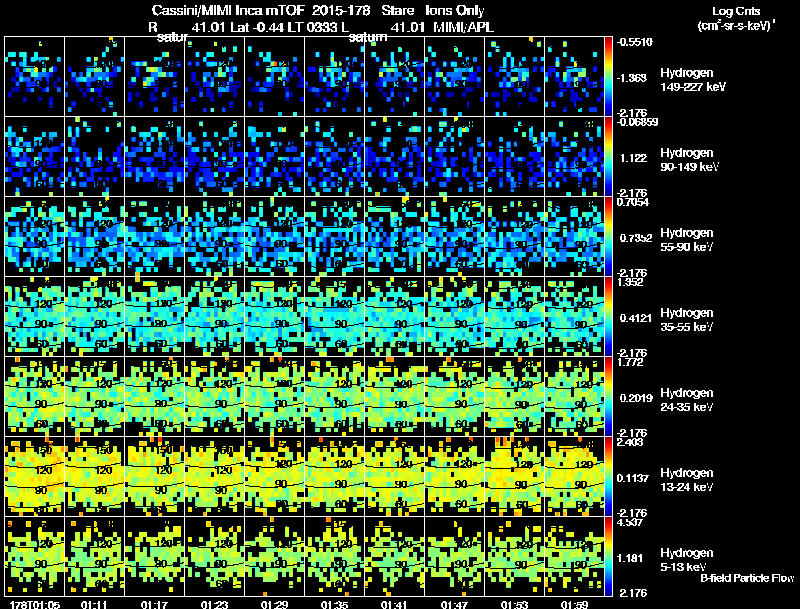The image size is (800, 609).
Task: Click the color bar for Hydrogen 149-227 keV
Action: [608, 77]
